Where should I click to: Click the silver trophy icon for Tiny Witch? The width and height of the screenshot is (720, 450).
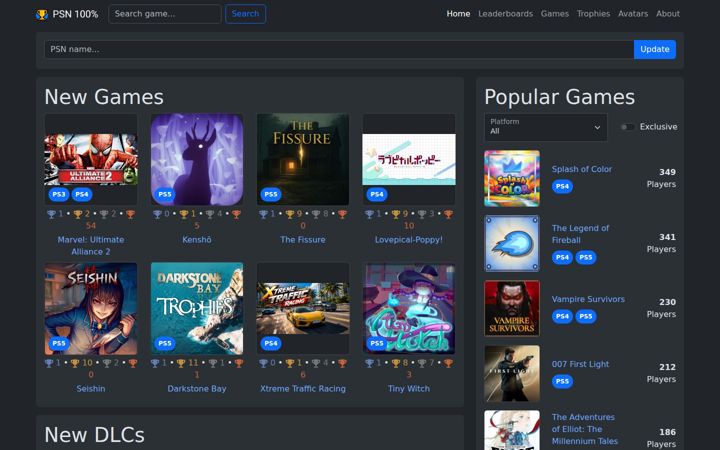(x=422, y=363)
